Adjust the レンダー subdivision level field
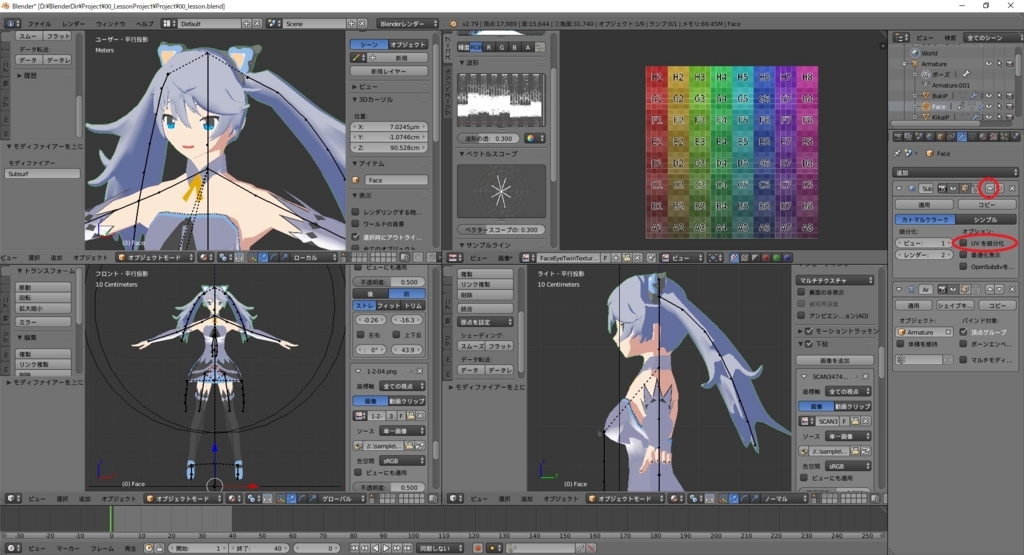Image resolution: width=1024 pixels, height=555 pixels. 924,255
